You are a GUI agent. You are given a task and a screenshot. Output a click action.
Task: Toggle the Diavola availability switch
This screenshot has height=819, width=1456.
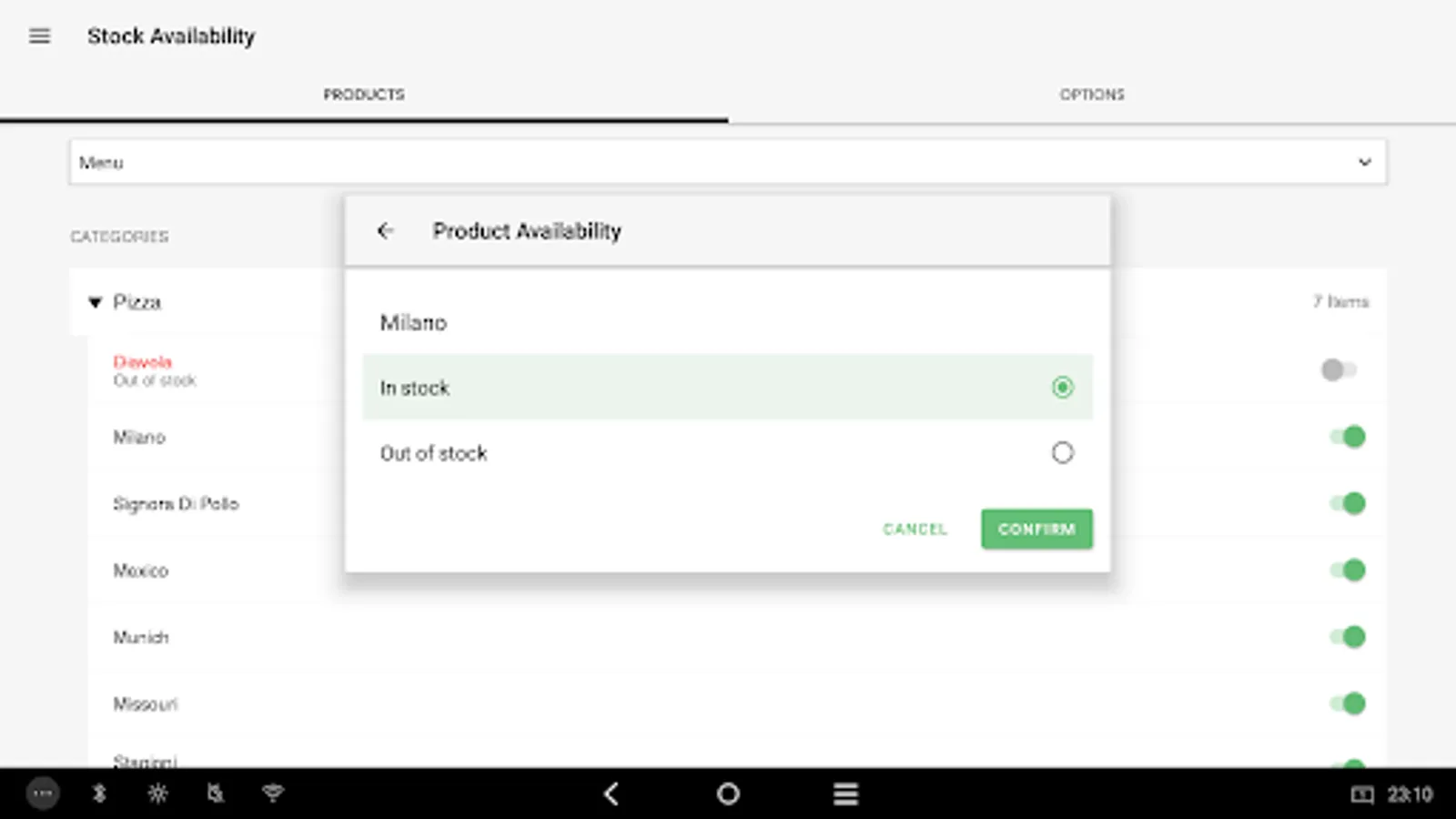pos(1340,369)
